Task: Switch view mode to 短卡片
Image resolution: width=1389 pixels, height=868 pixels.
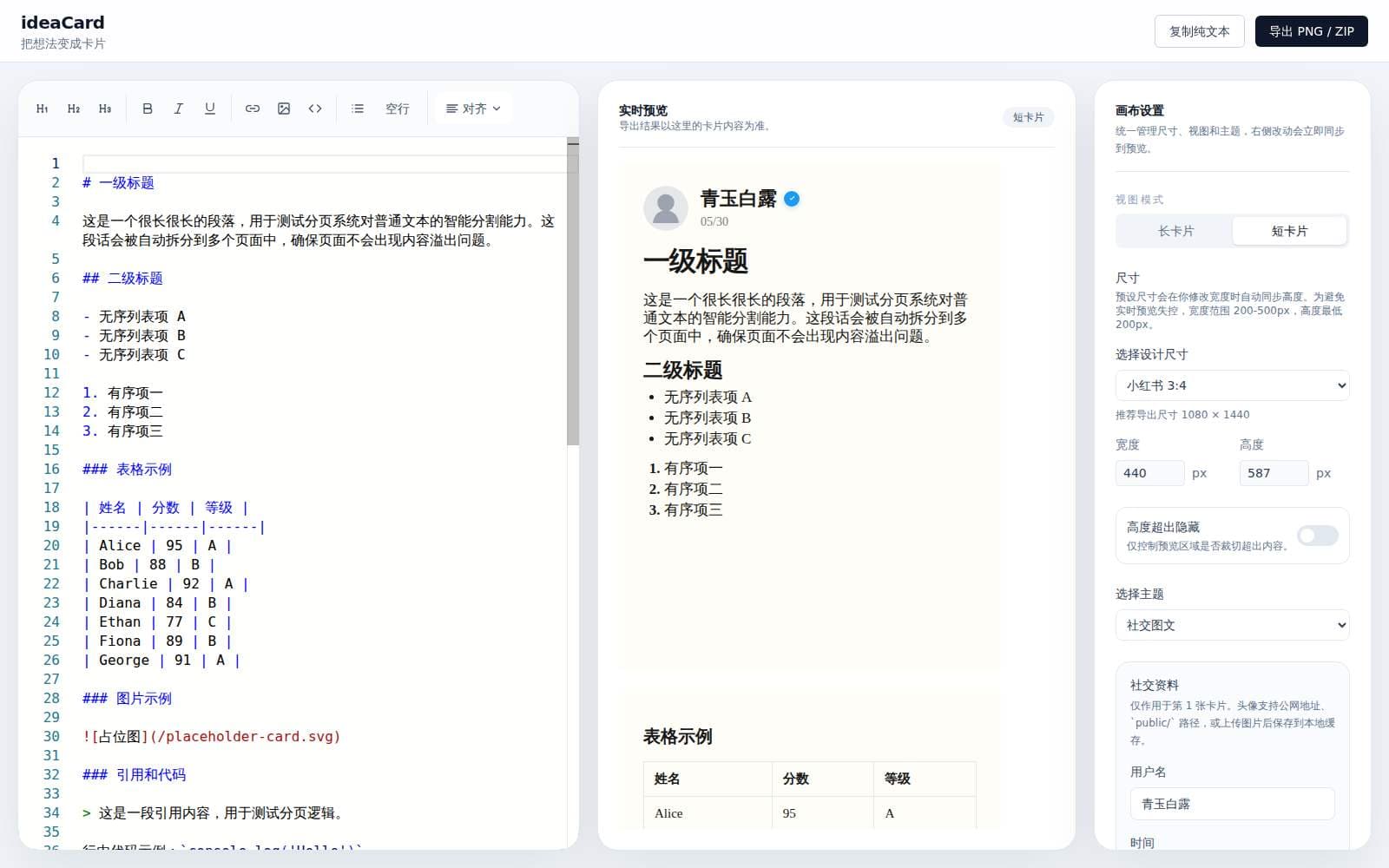Action: coord(1289,231)
